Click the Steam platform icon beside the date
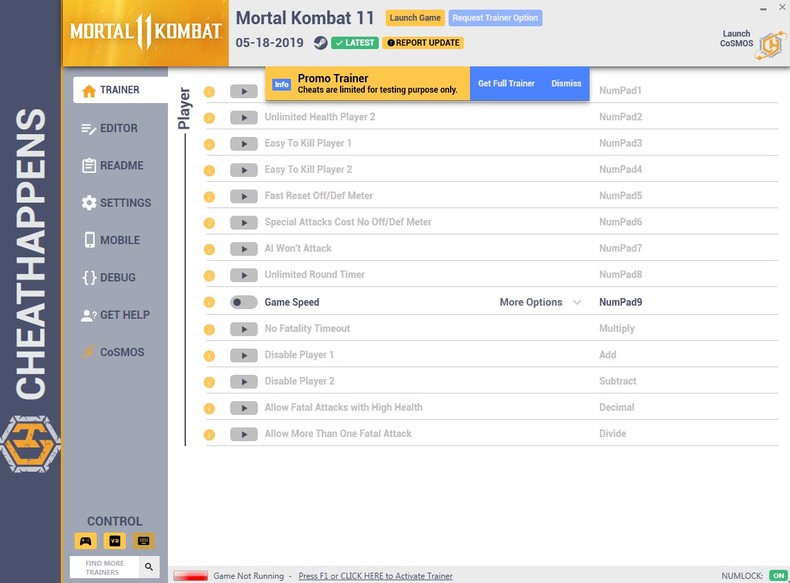The width and height of the screenshot is (790, 583). 320,43
